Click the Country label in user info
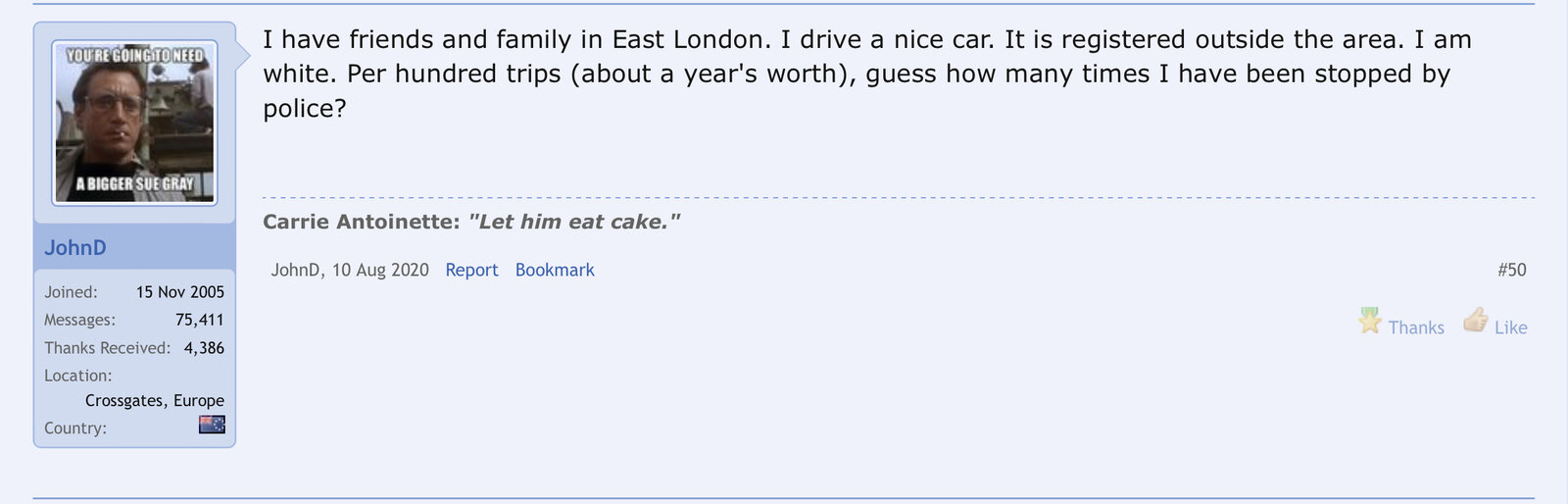The width and height of the screenshot is (1568, 504). (75, 428)
